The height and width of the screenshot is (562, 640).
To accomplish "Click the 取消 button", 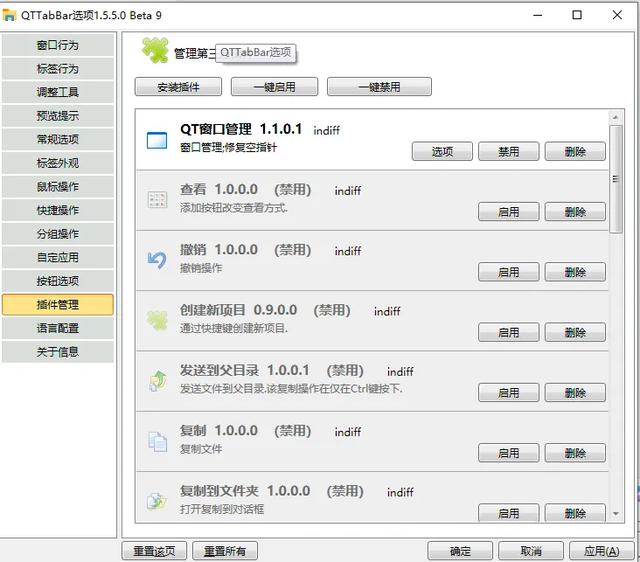I will (531, 551).
